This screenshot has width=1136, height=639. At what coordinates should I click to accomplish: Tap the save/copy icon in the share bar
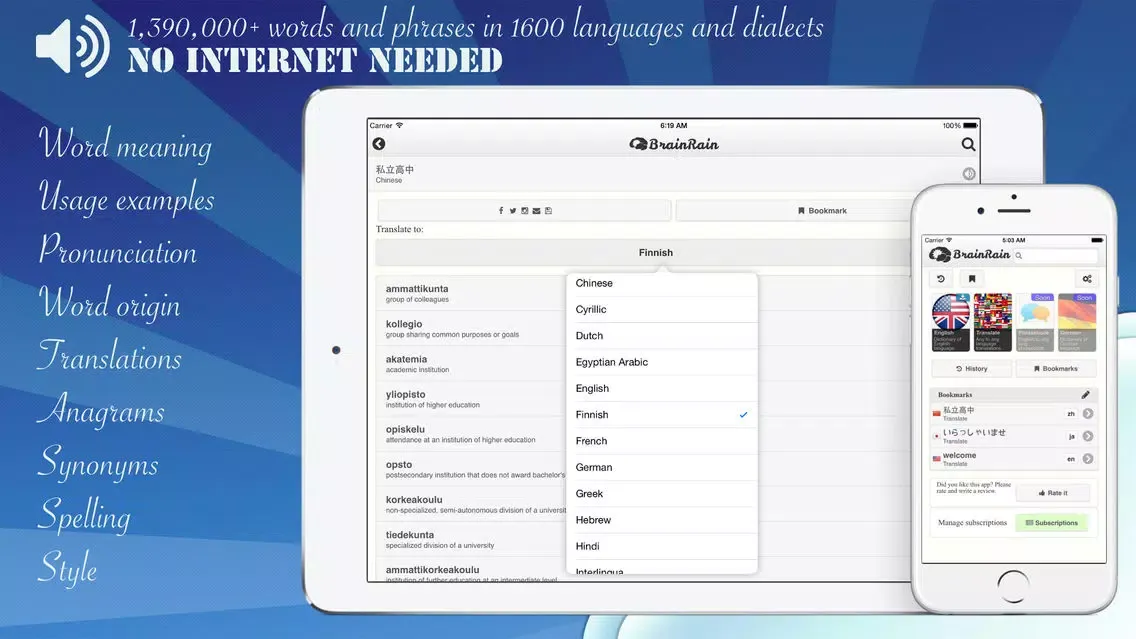coord(548,211)
